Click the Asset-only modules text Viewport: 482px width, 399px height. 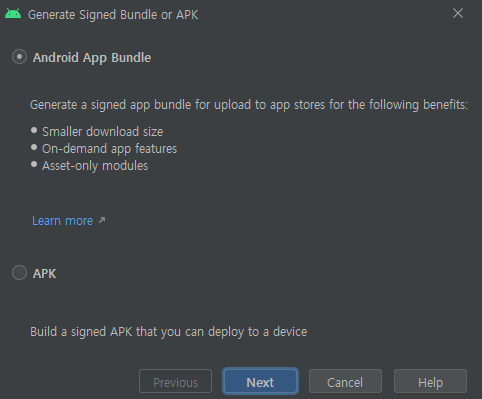pos(95,166)
